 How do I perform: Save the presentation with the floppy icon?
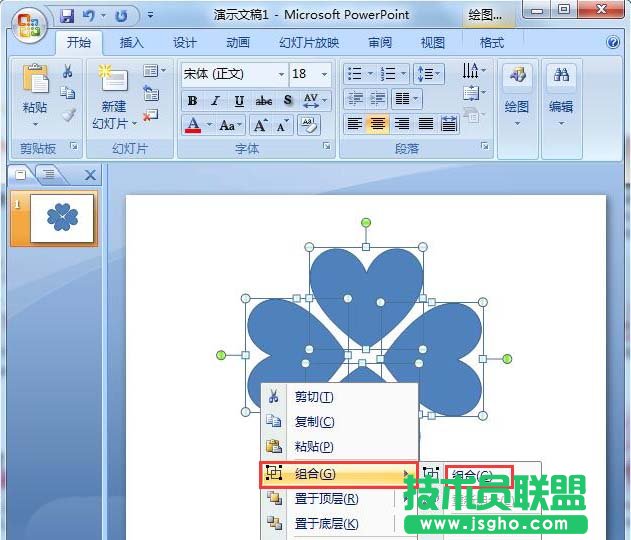(x=67, y=16)
